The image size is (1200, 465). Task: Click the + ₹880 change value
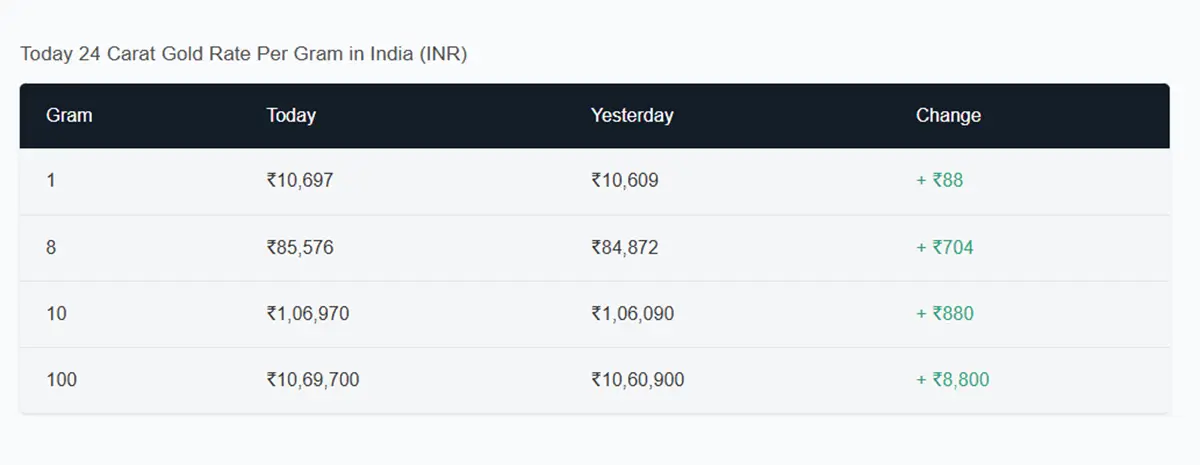(944, 314)
